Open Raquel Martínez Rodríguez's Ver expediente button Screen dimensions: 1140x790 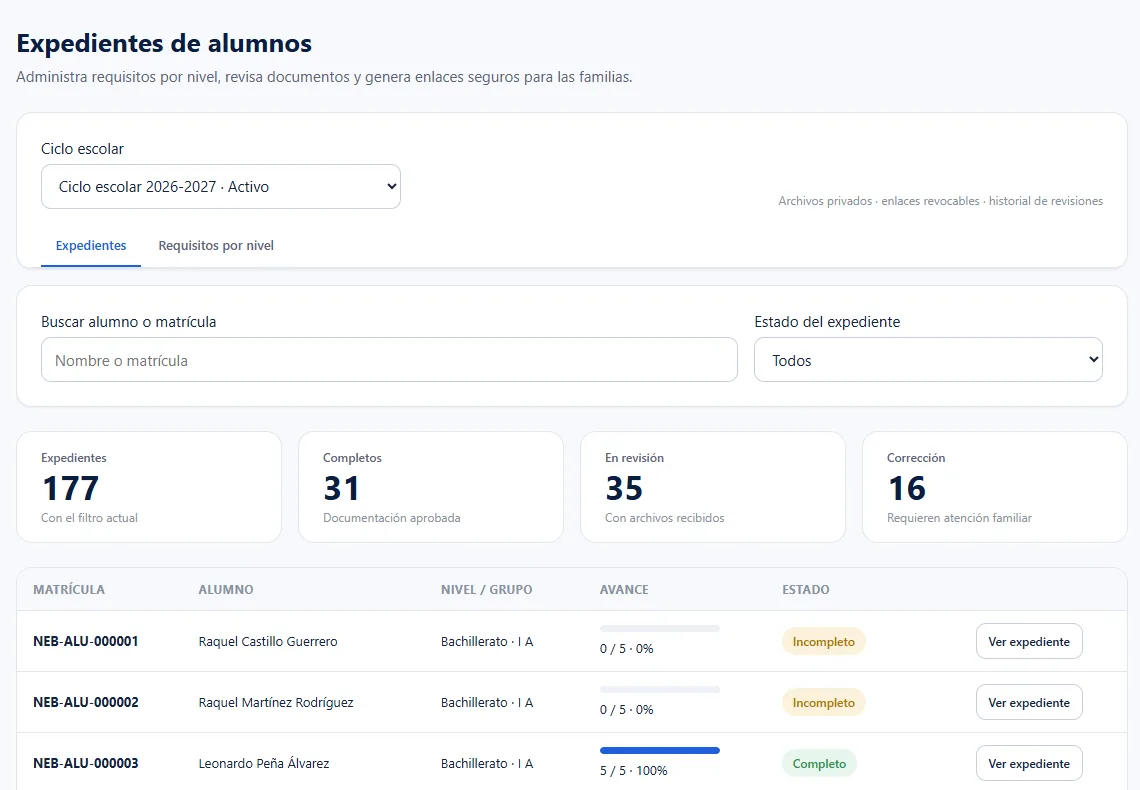point(1029,703)
